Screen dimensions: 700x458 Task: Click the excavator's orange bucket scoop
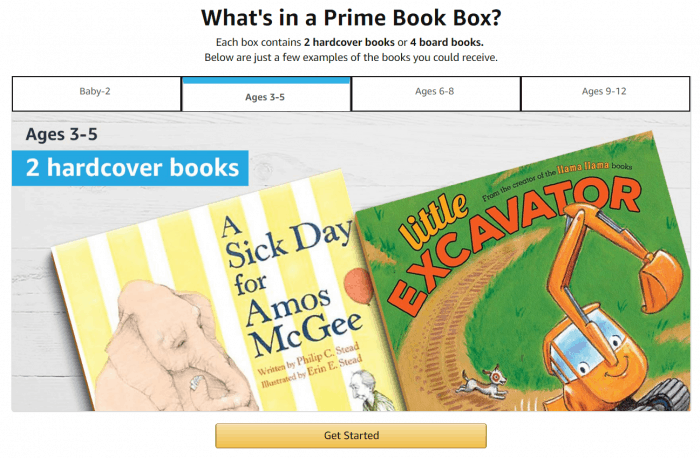click(x=660, y=280)
